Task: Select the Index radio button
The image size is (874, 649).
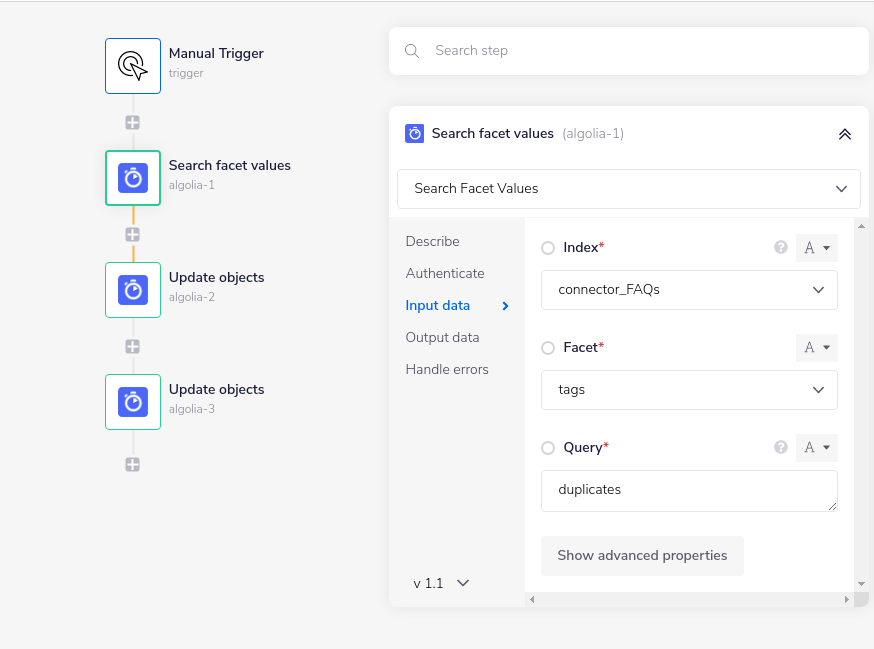Action: coord(548,248)
